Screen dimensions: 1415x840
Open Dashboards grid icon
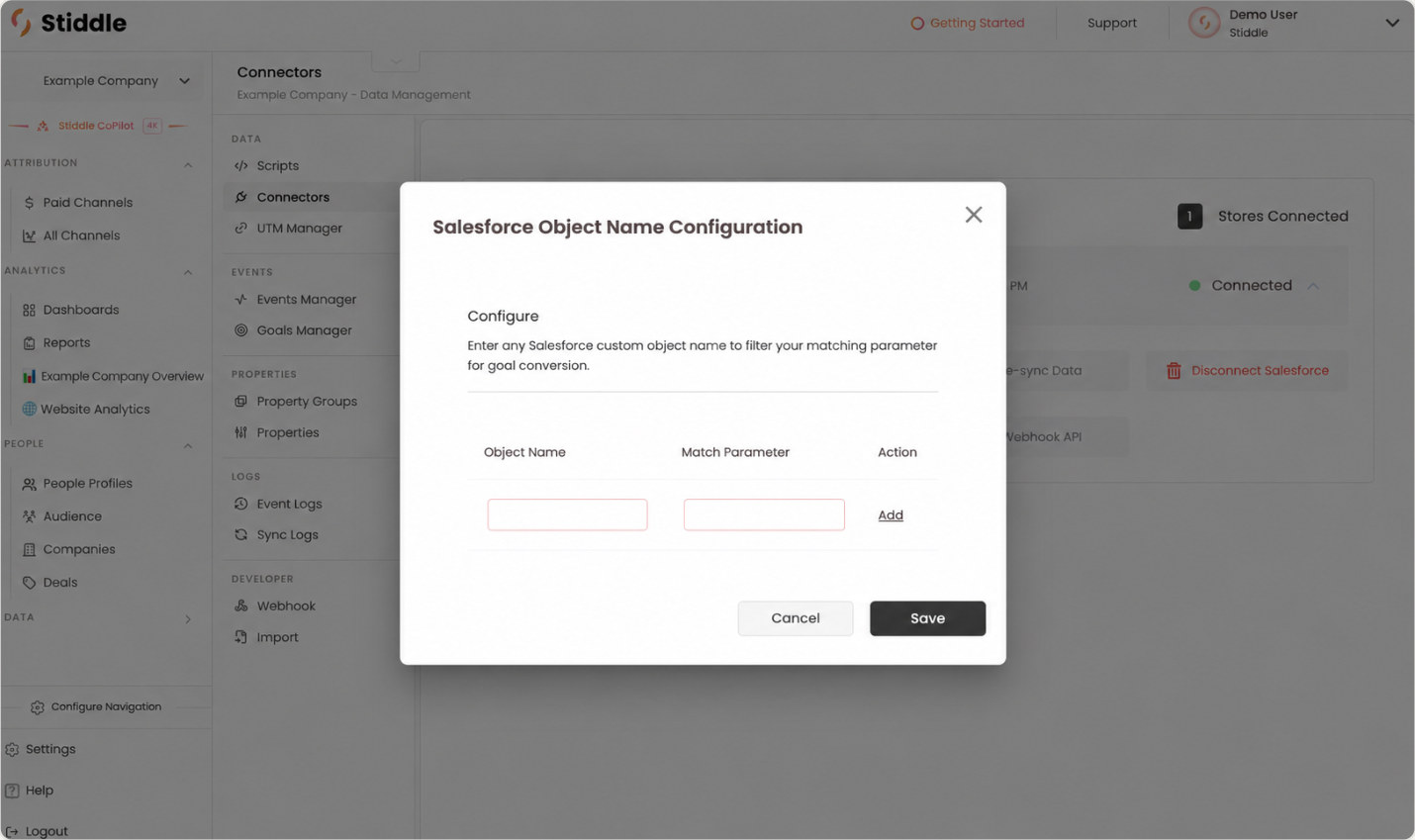pyautogui.click(x=29, y=310)
